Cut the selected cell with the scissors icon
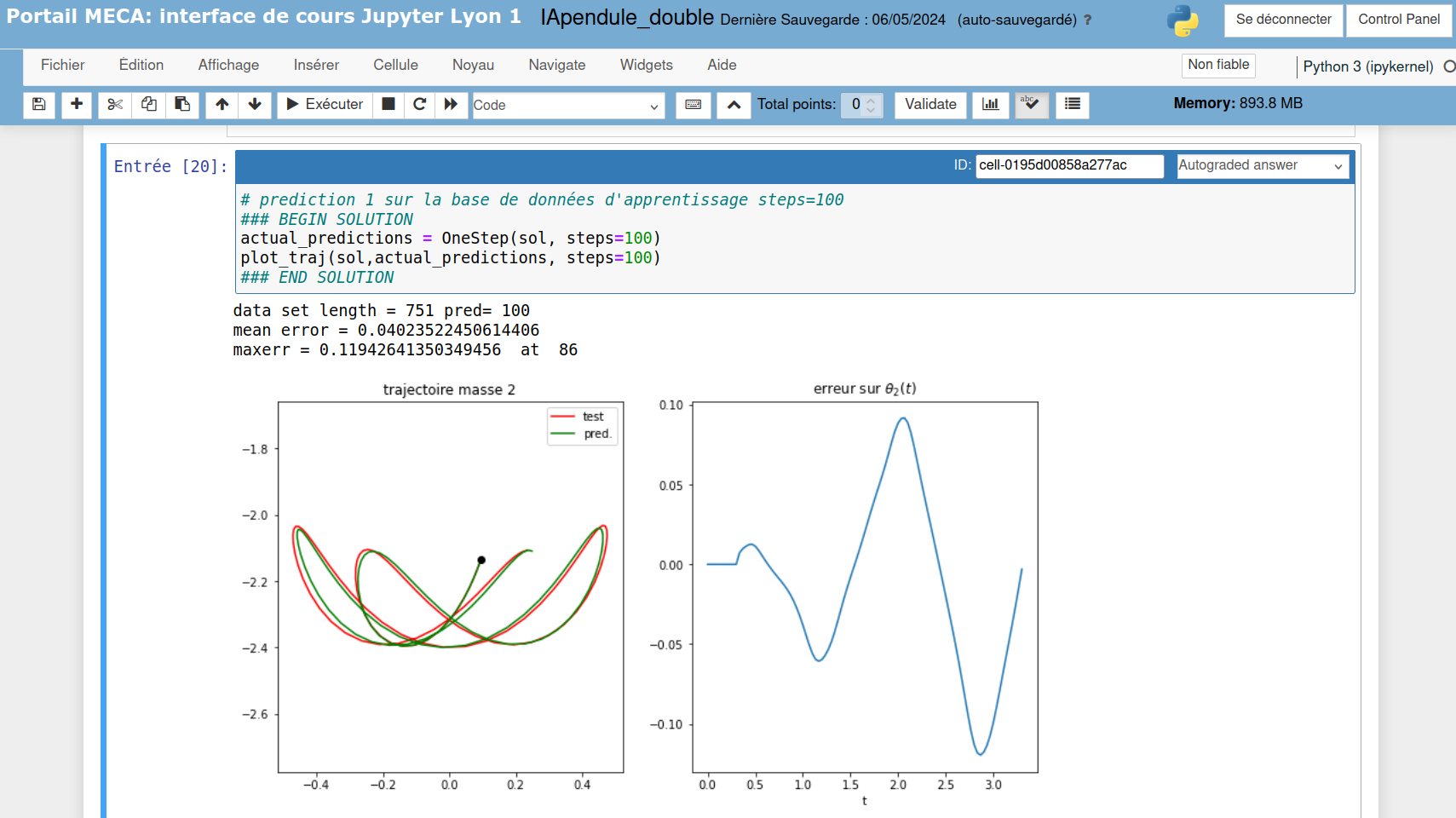The image size is (1456, 818). (115, 104)
